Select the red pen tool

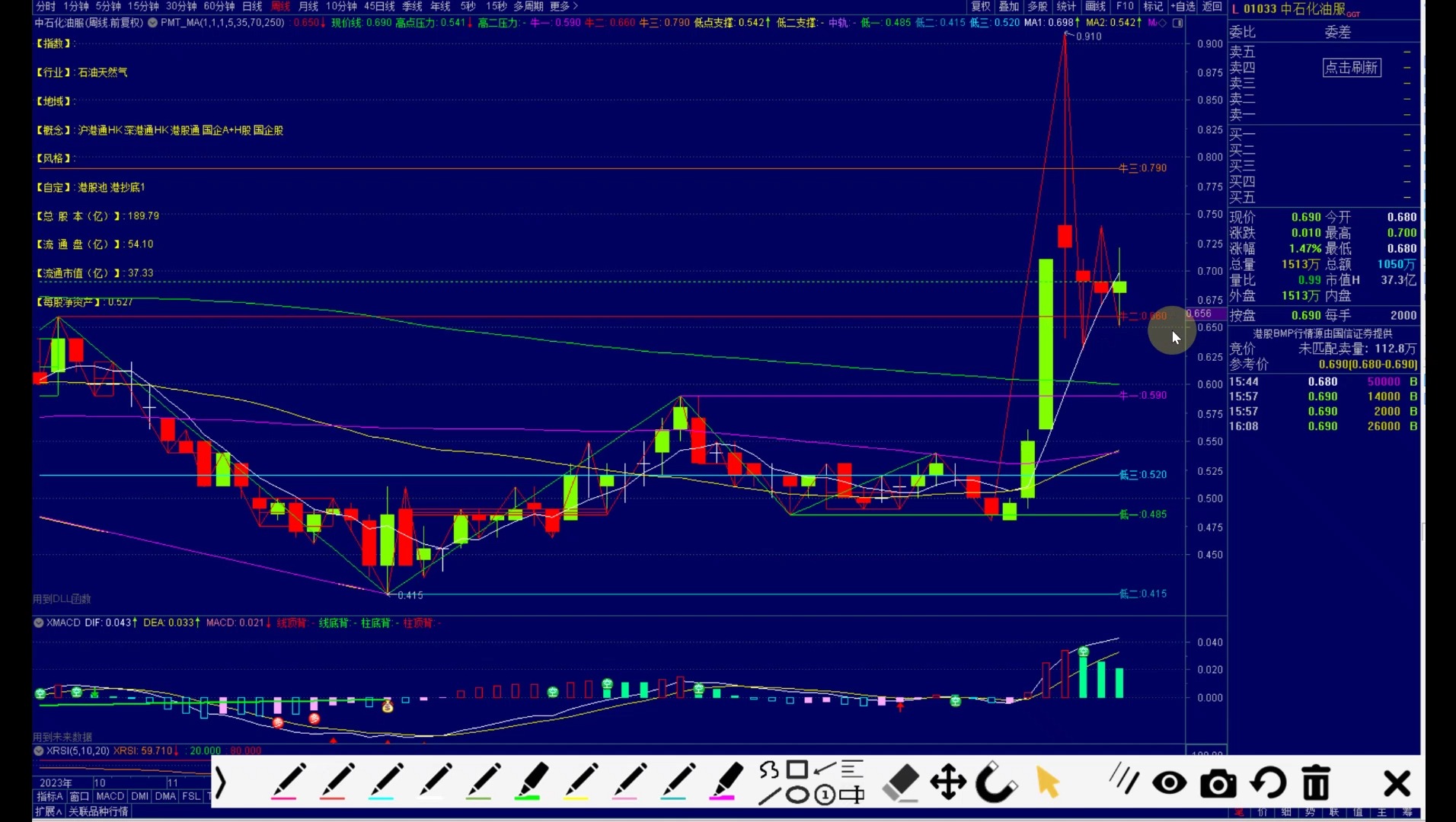tap(336, 782)
